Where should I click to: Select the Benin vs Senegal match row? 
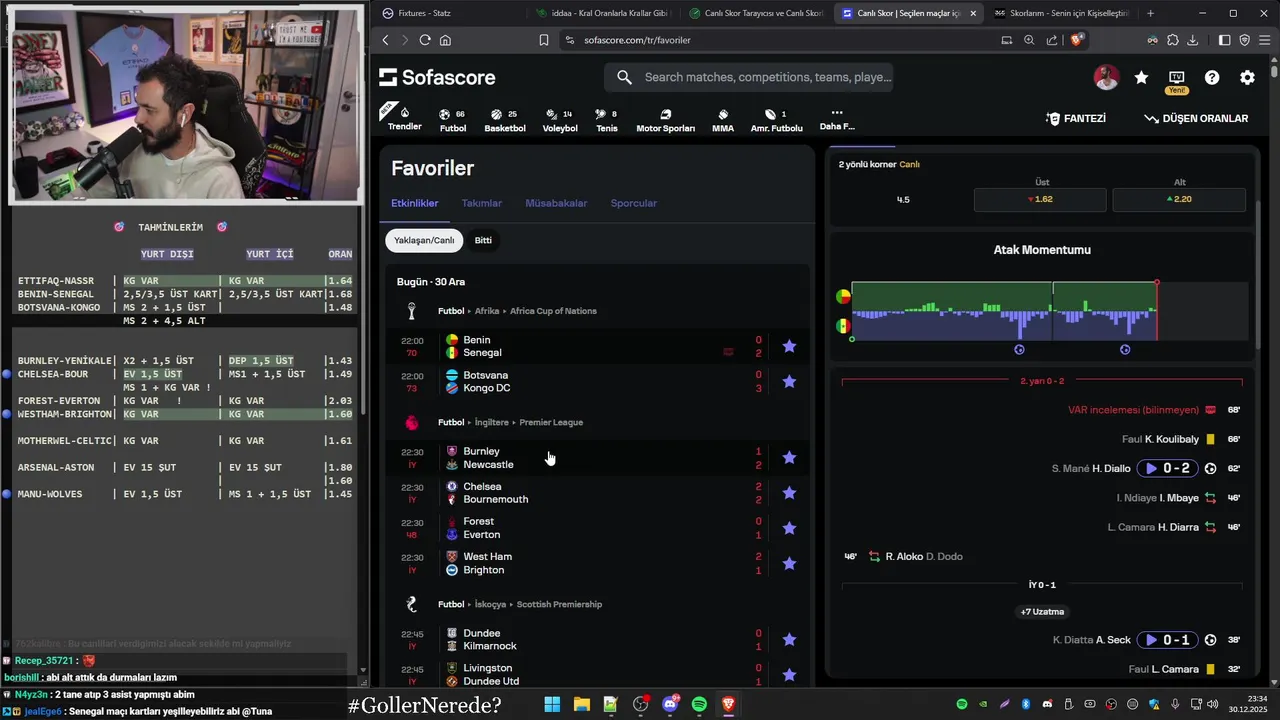pyautogui.click(x=598, y=346)
